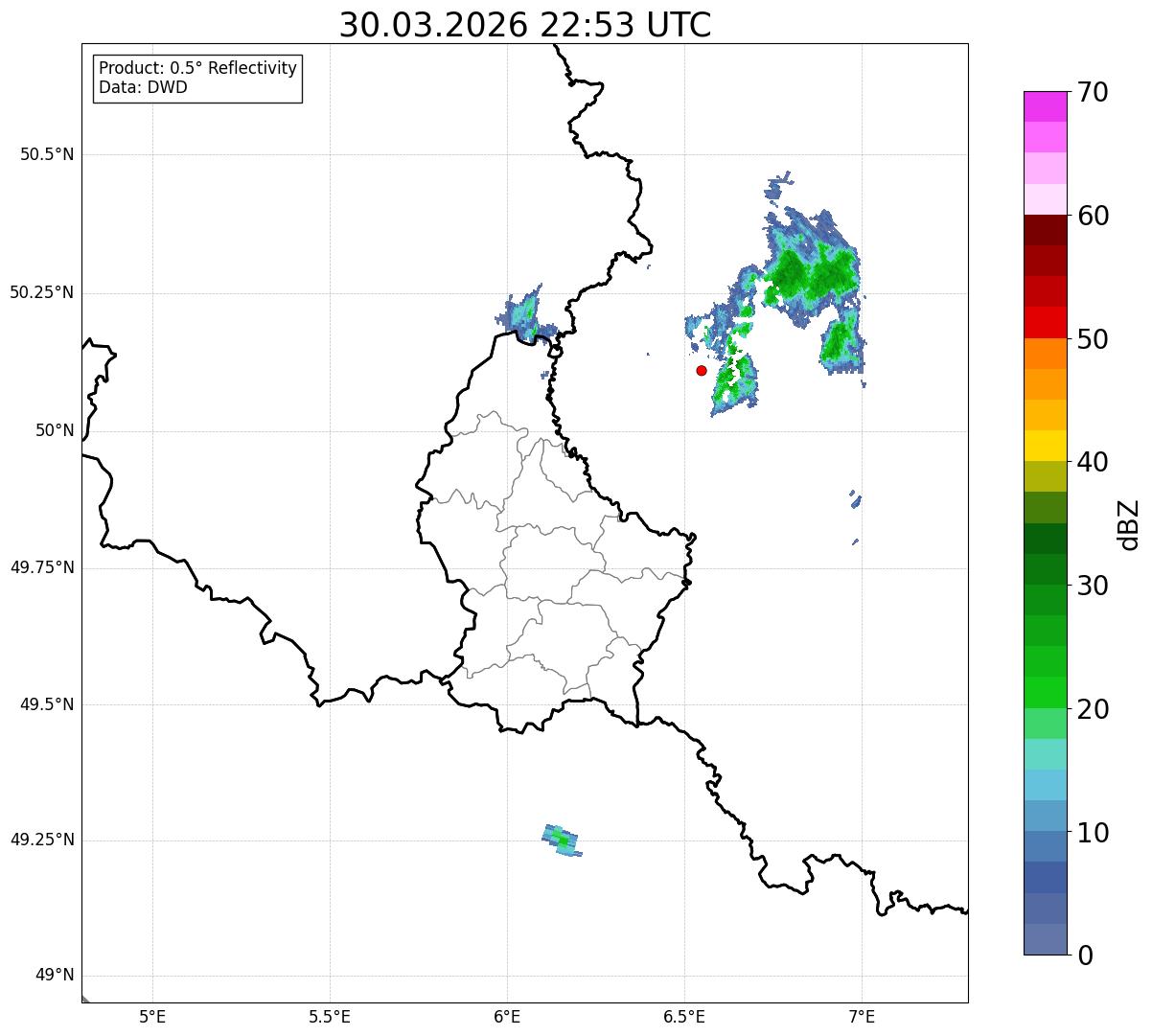Viewport: 1152px width, 1036px height.
Task: Click the 6.5°E longitude axis label
Action: point(684,1016)
